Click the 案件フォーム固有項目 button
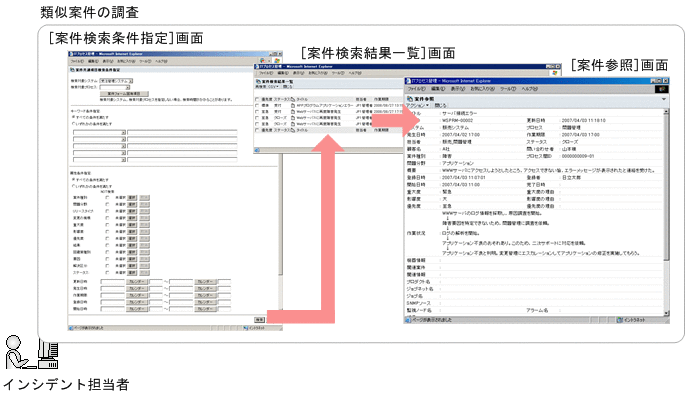The image size is (687, 396). [x=124, y=94]
